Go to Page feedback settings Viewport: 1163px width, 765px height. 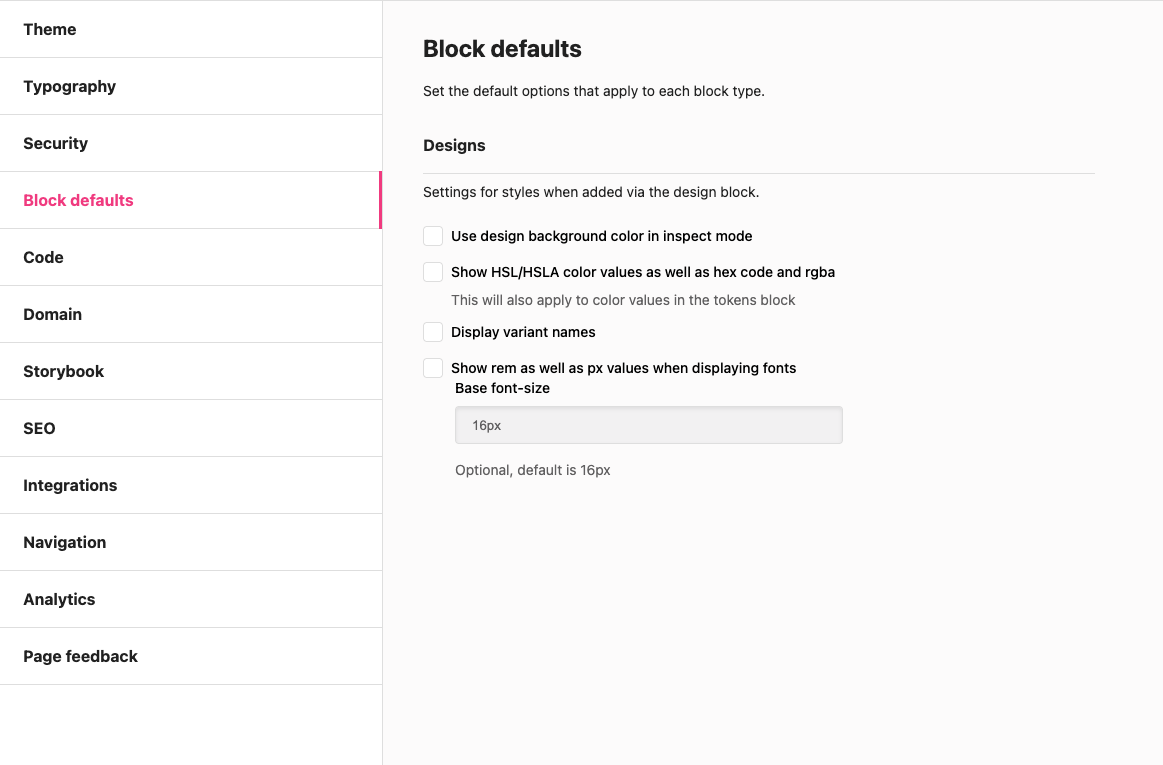[191, 657]
